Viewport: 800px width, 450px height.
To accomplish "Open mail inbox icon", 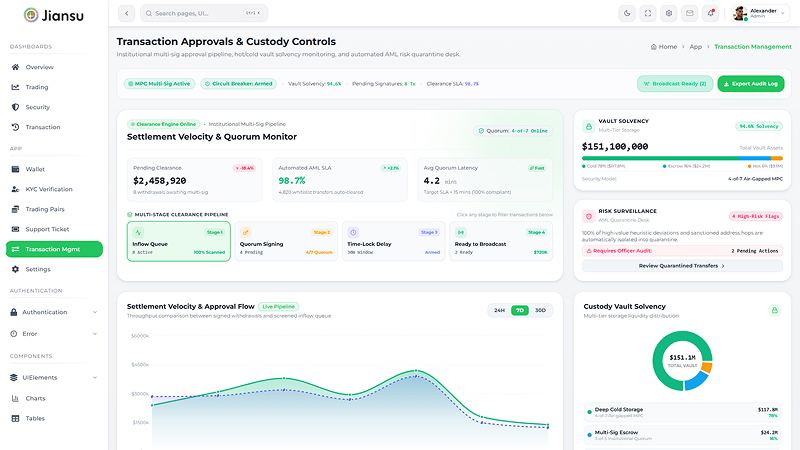I will click(x=690, y=13).
